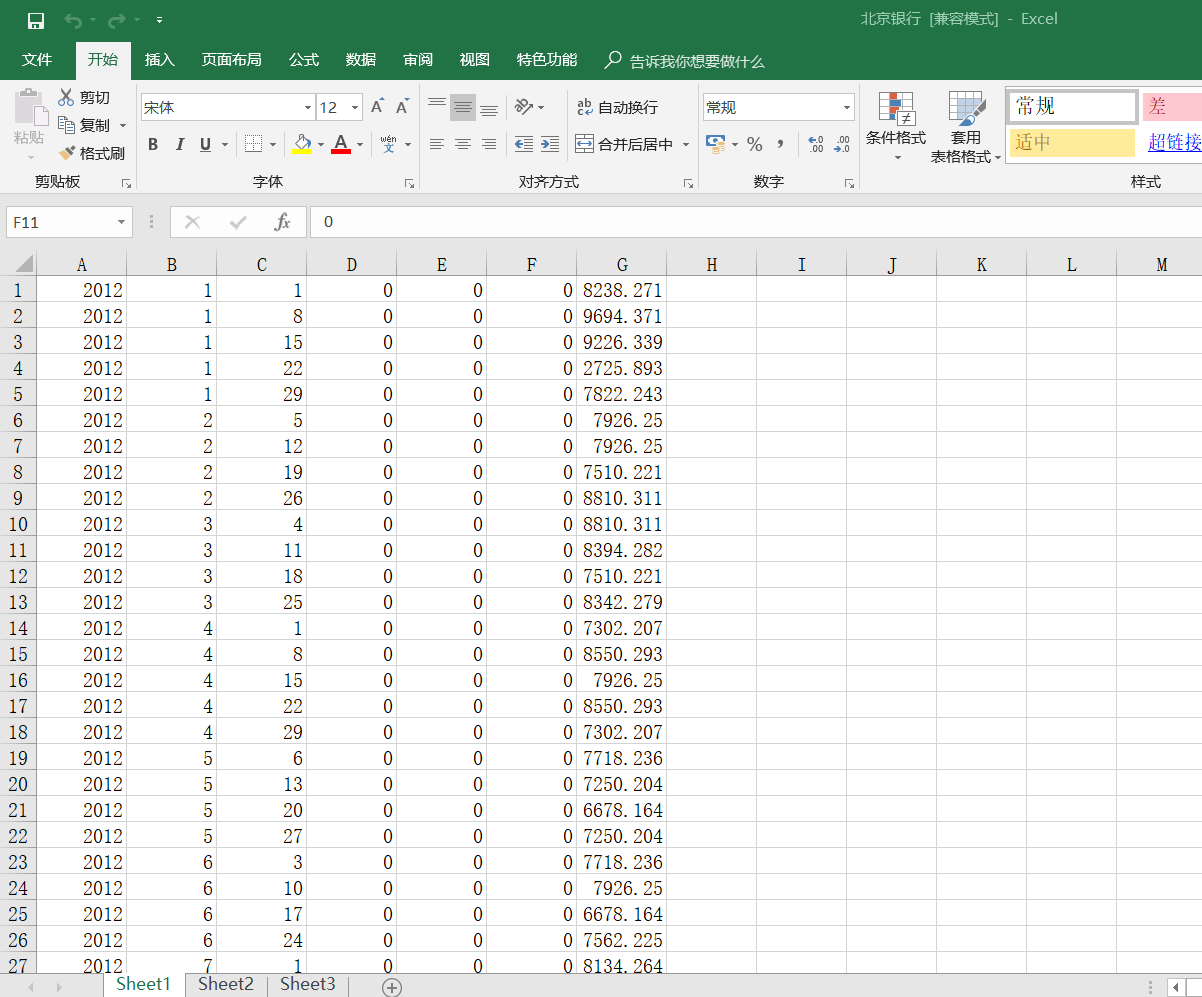Image resolution: width=1202 pixels, height=997 pixels.
Task: Align cell text to the left
Action: (437, 144)
